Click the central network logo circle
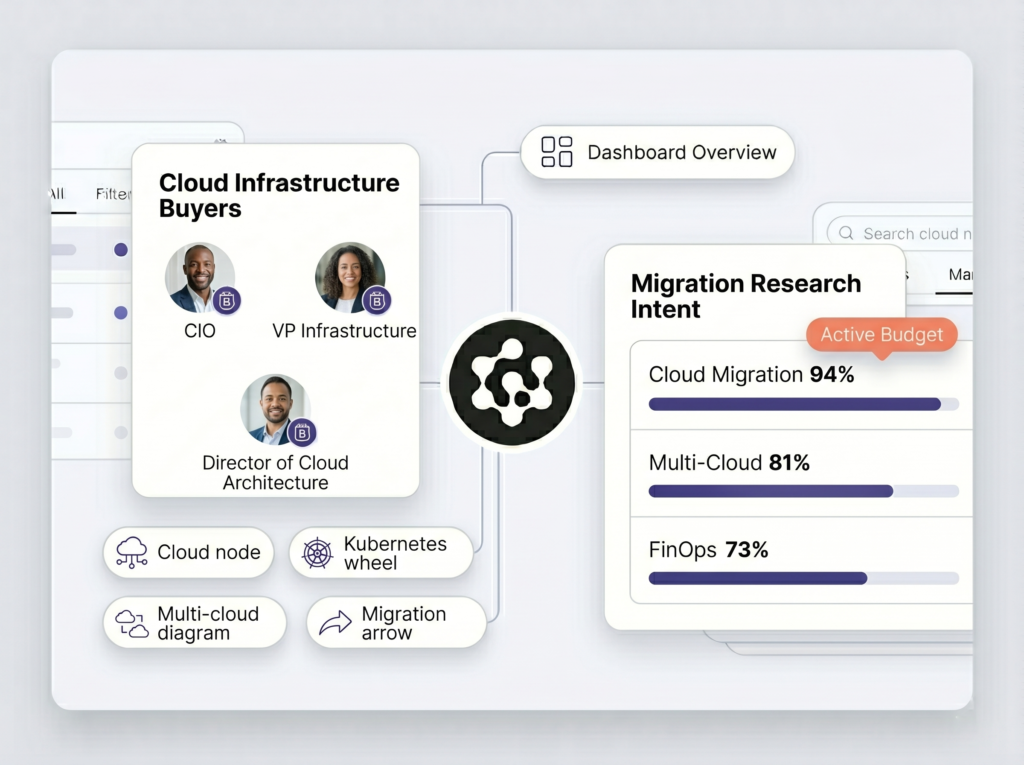Image resolution: width=1024 pixels, height=765 pixels. 512,383
